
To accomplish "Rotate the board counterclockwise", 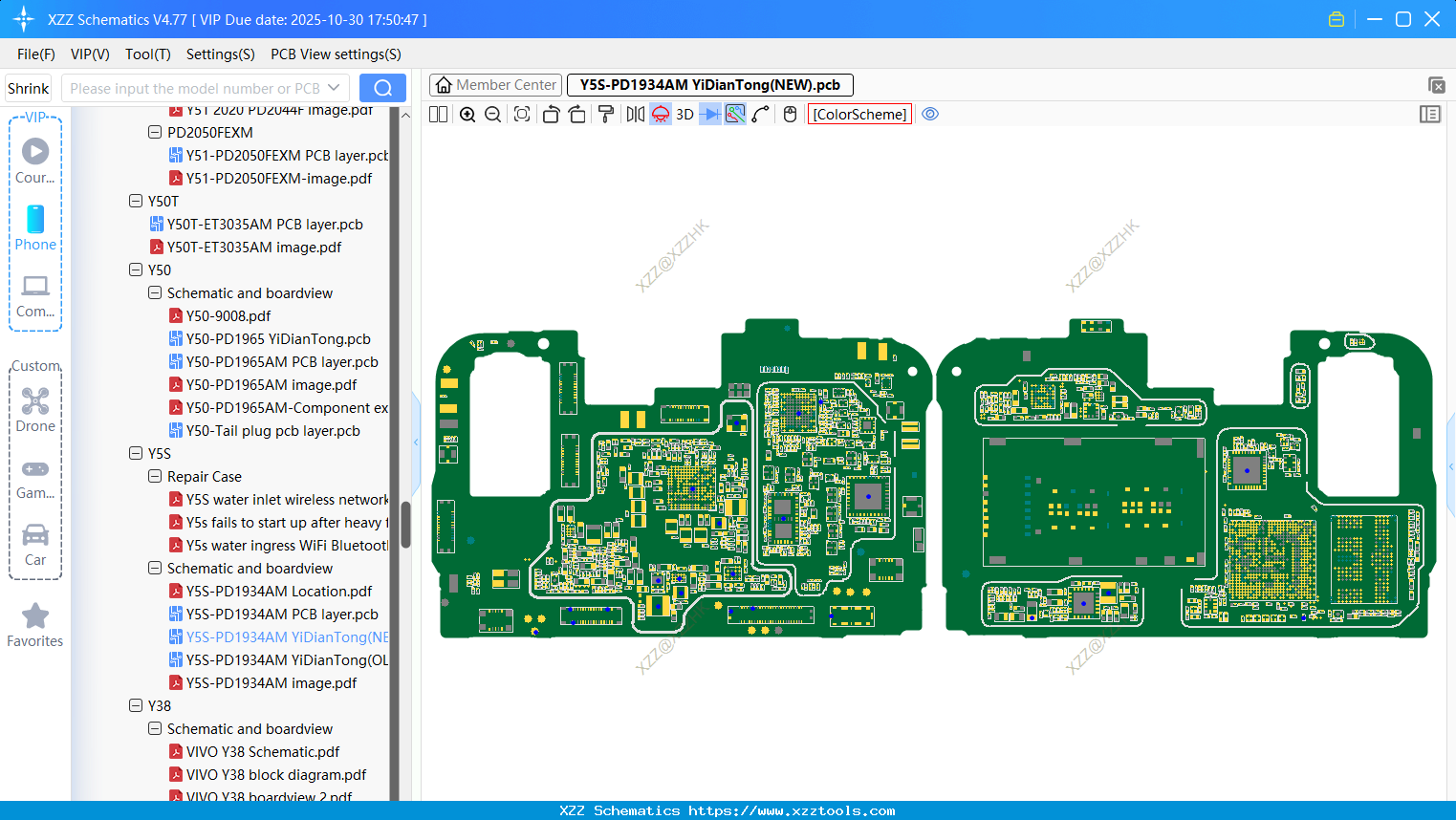I will (551, 114).
